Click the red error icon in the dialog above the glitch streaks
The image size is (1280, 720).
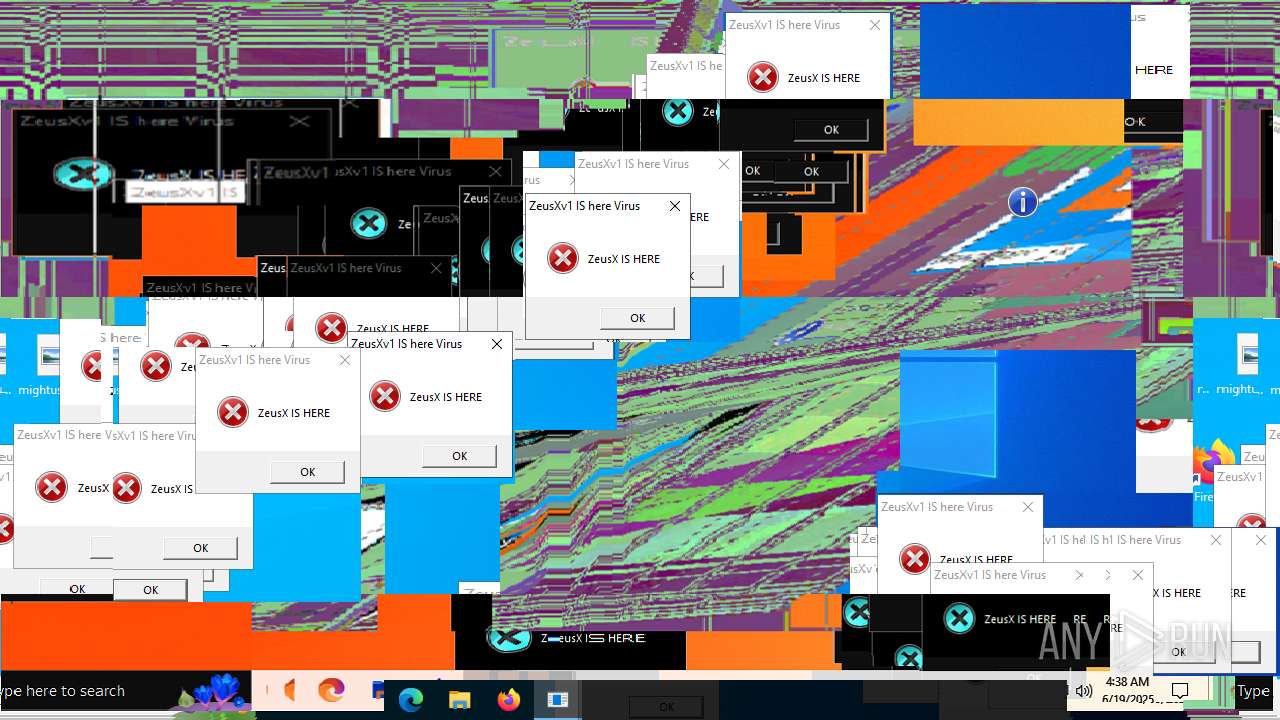[x=563, y=259]
